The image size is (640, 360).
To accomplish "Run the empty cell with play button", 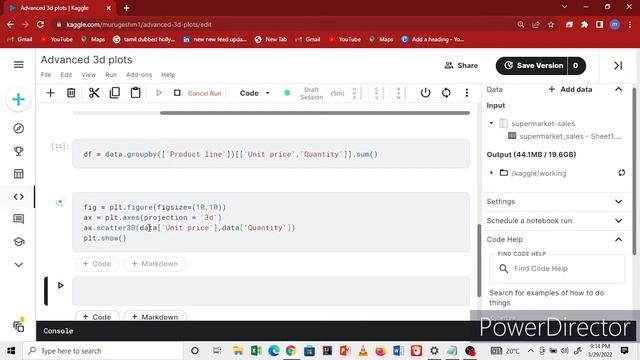I will 60,285.
